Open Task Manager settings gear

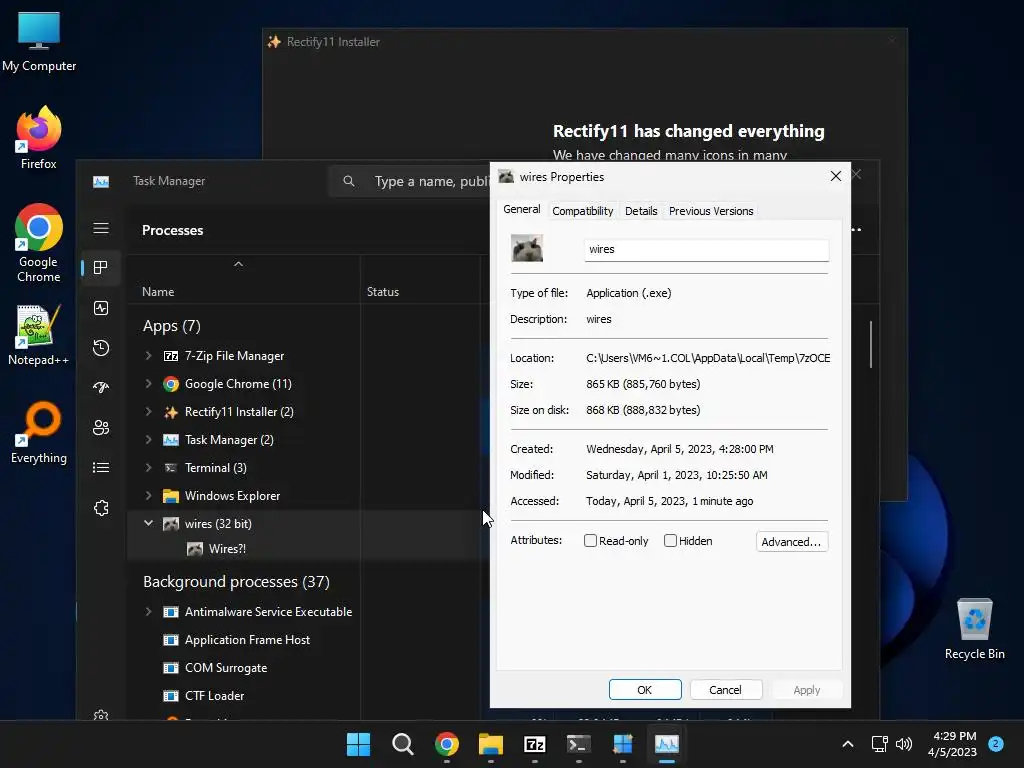tap(101, 714)
